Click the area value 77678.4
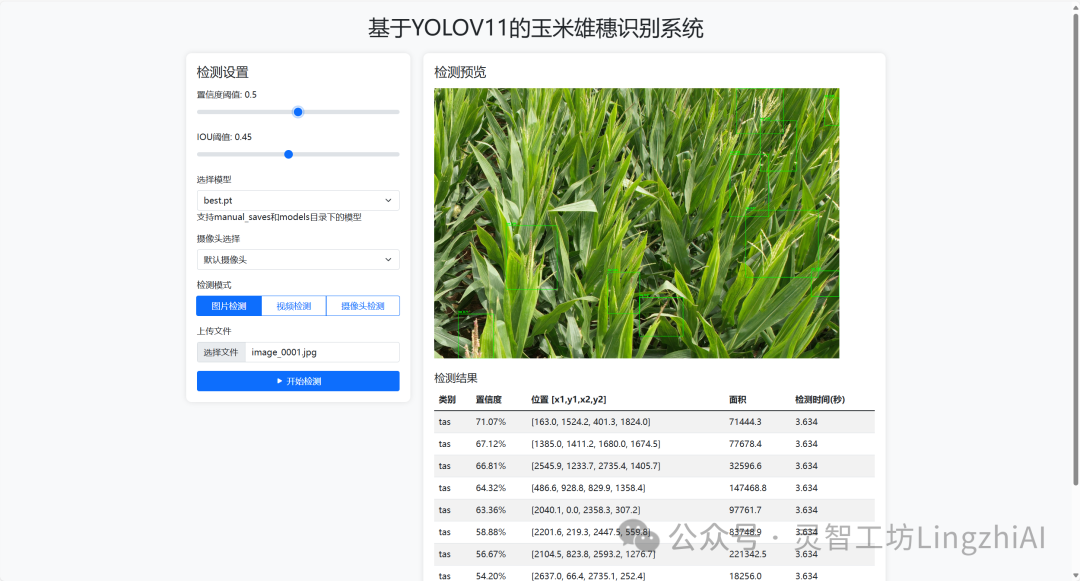The height and width of the screenshot is (581, 1080). click(x=745, y=443)
